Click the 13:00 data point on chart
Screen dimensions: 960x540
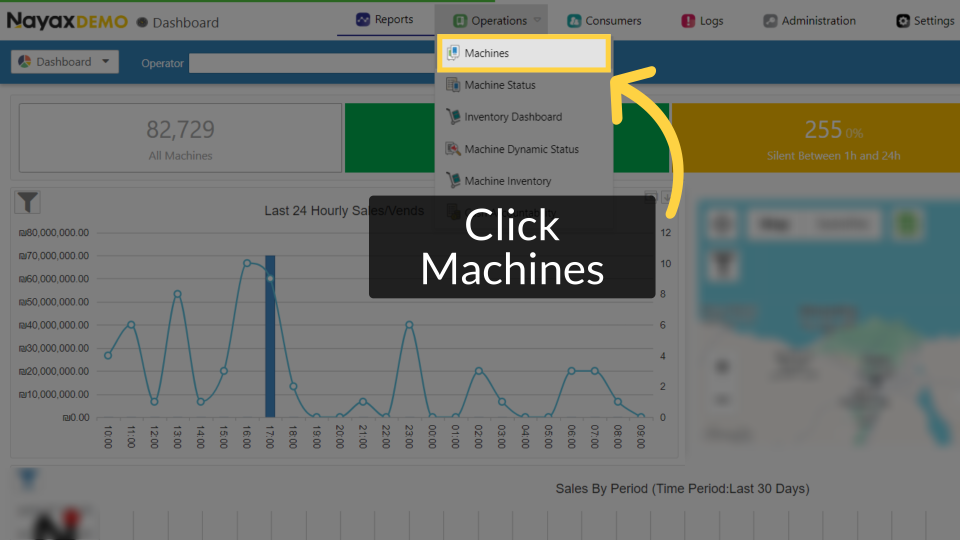[178, 294]
